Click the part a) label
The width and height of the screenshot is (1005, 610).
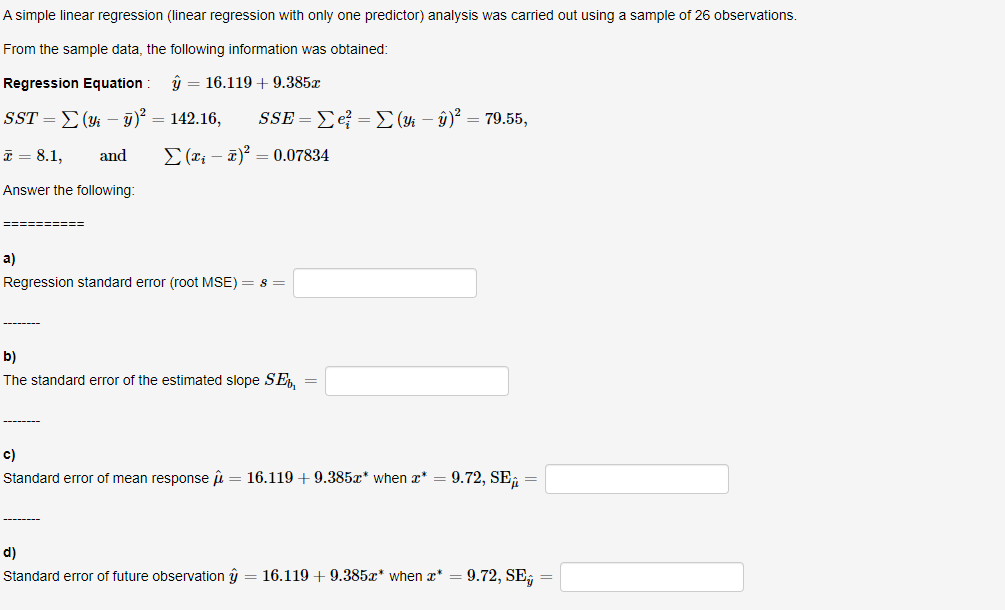pos(9,258)
